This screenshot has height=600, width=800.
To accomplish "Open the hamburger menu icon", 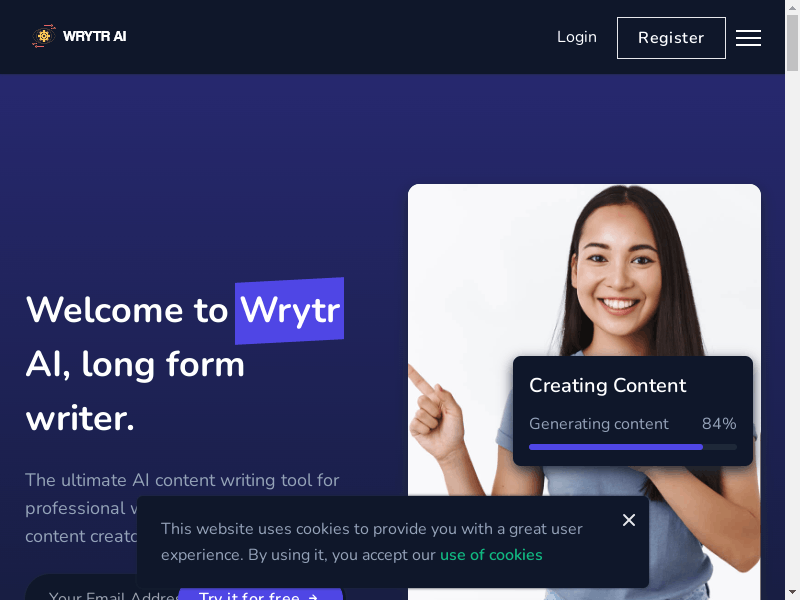I will [x=748, y=38].
